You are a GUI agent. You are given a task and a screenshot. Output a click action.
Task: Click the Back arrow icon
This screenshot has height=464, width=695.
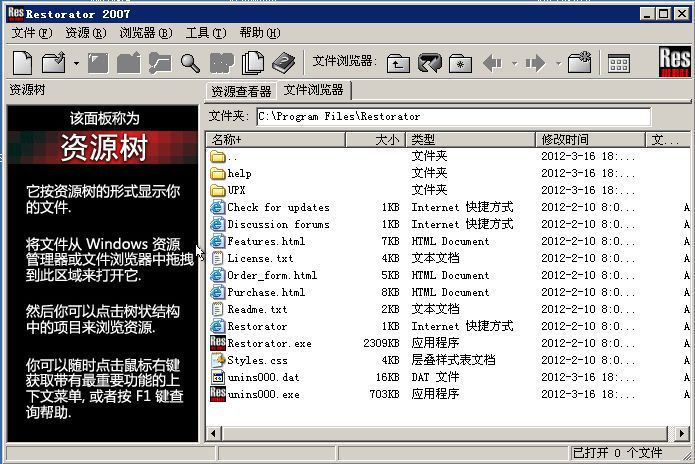click(492, 63)
